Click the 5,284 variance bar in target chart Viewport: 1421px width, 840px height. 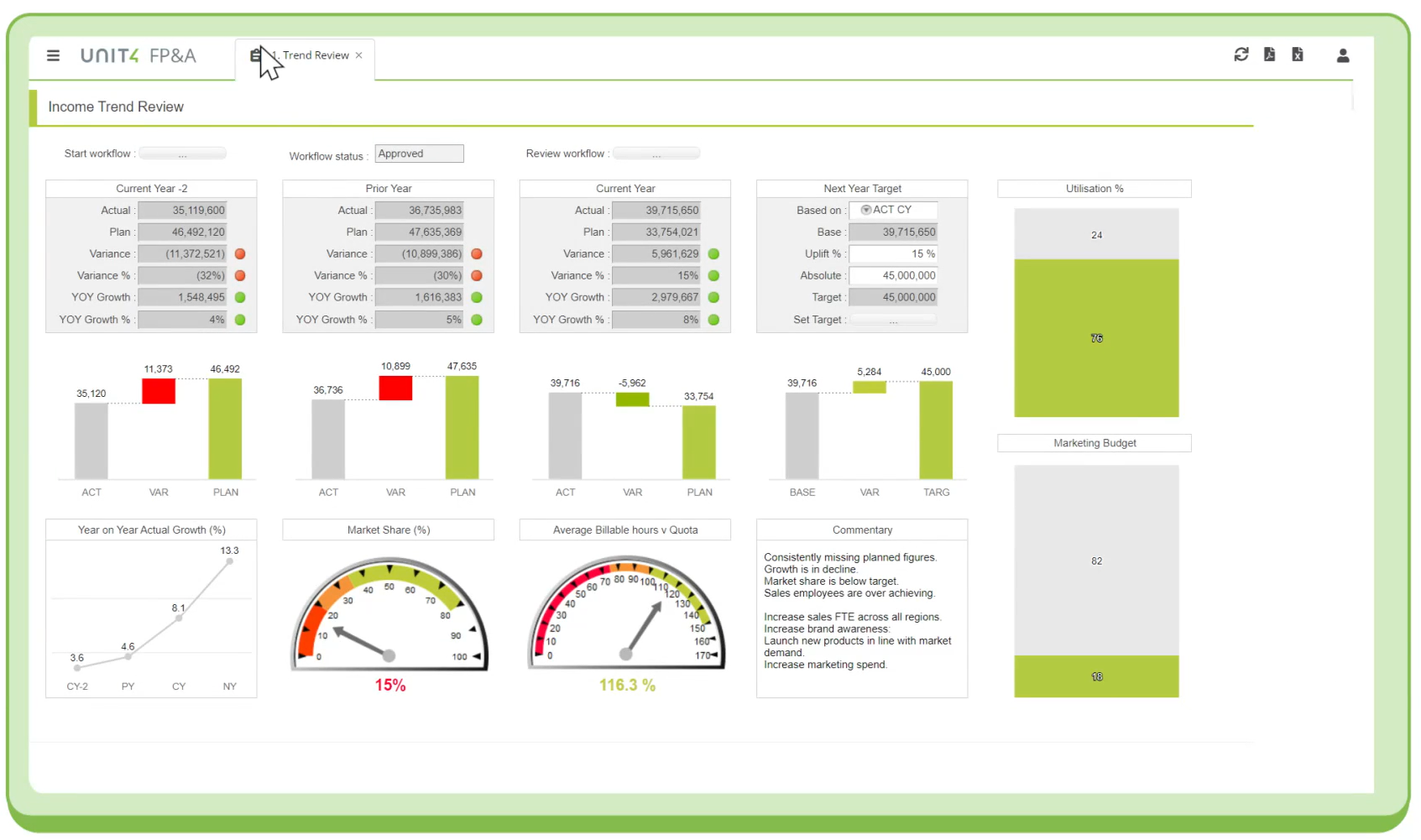tap(870, 387)
